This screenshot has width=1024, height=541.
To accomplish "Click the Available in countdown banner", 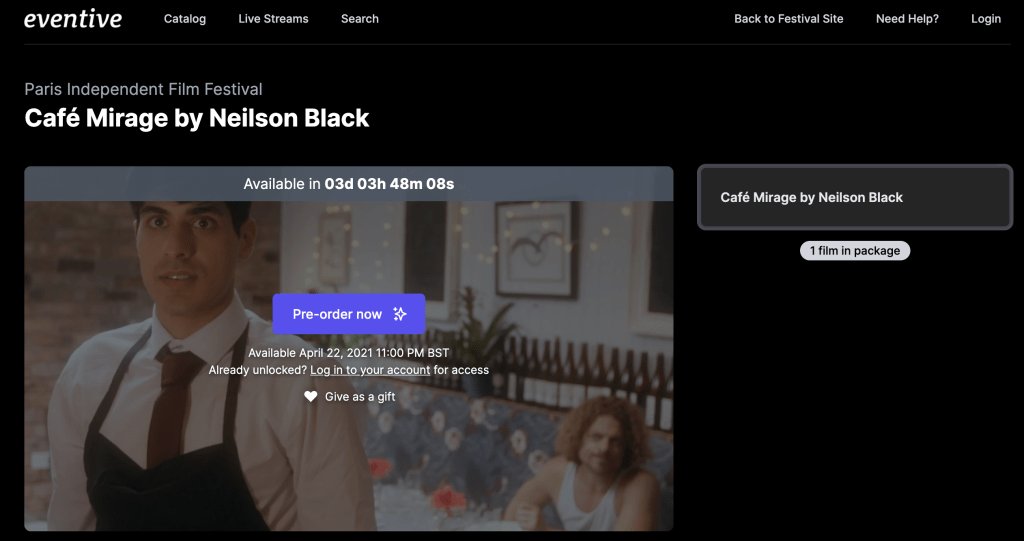I will [349, 184].
